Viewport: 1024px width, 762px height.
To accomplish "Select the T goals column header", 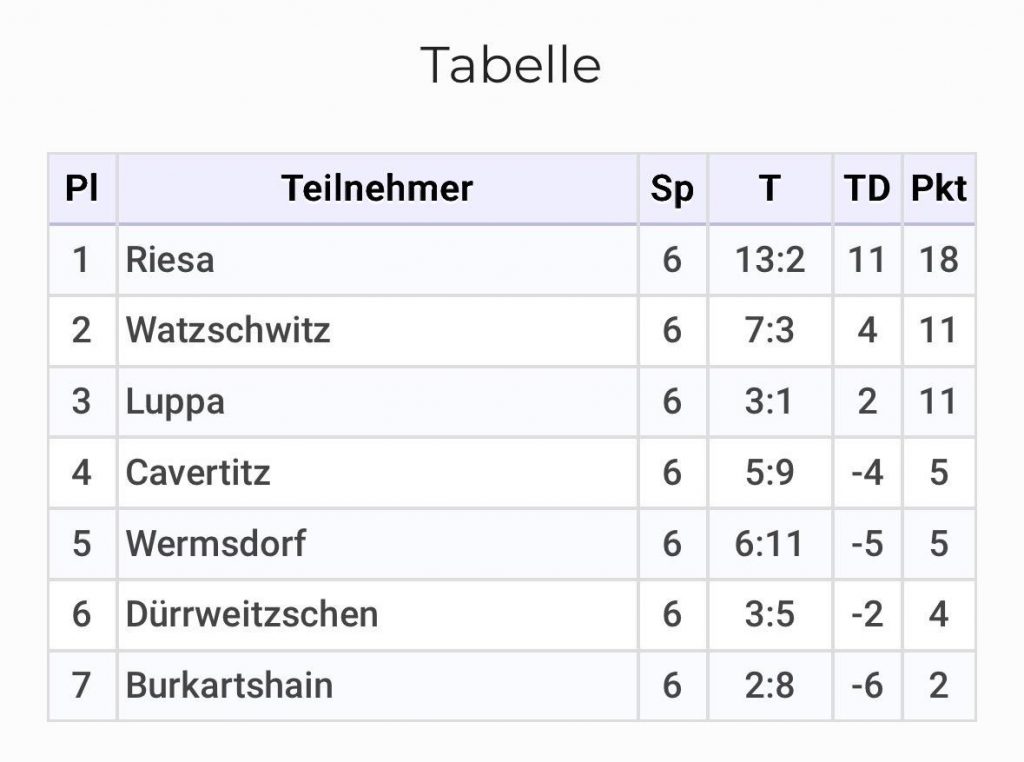I will click(769, 188).
